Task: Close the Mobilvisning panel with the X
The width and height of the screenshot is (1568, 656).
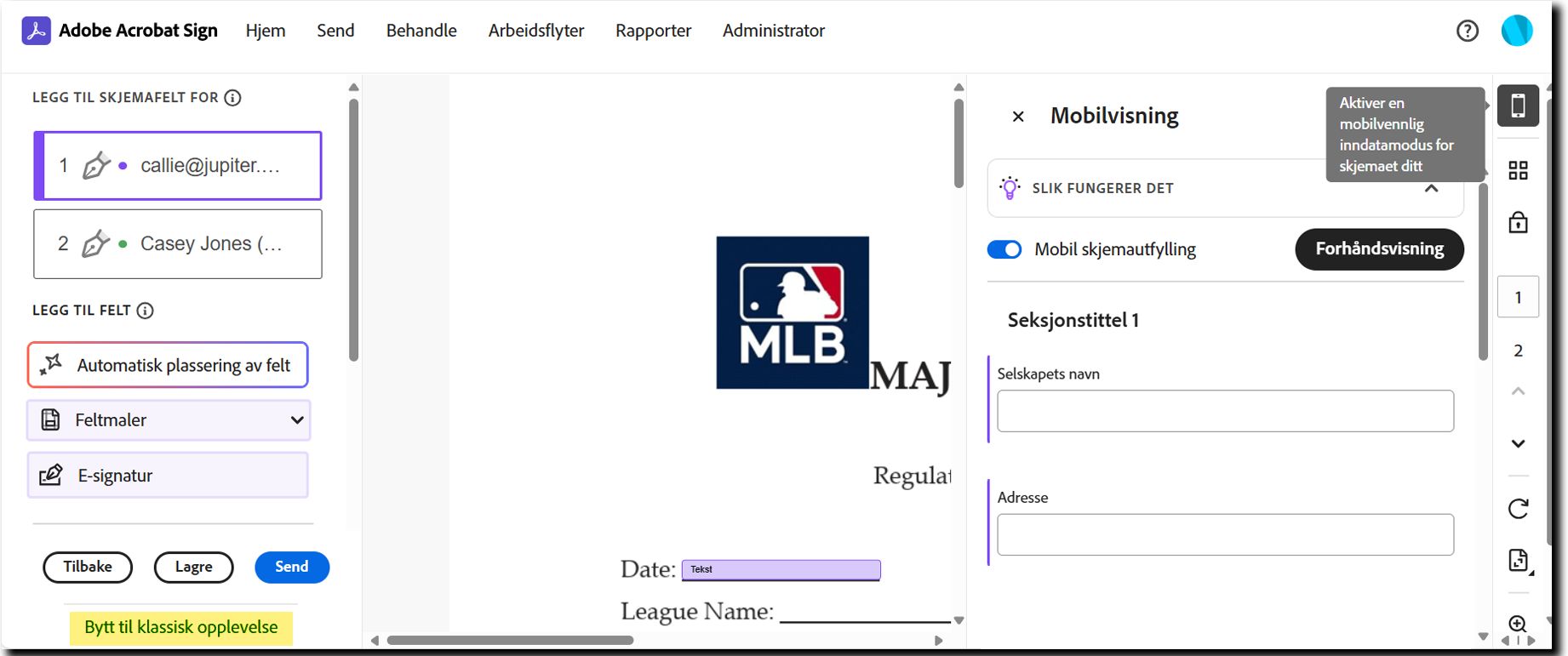Action: pyautogui.click(x=1018, y=117)
